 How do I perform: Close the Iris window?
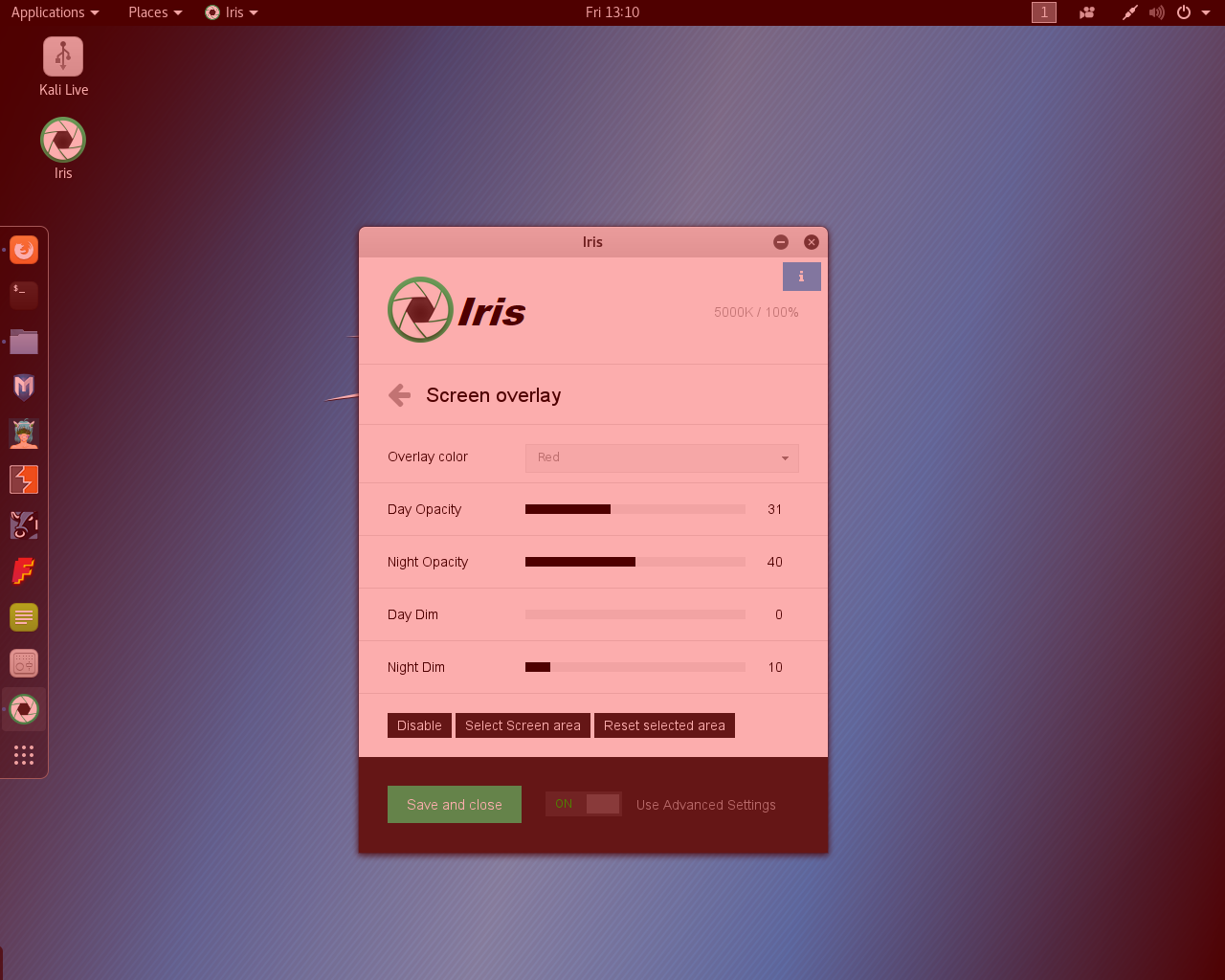tap(812, 242)
